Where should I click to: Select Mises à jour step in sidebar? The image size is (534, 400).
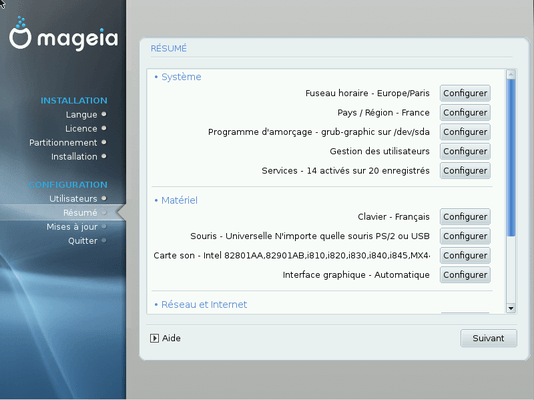point(72,227)
